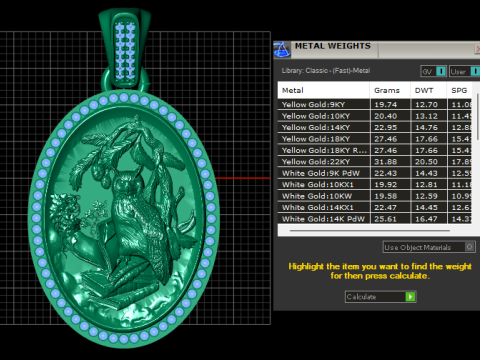480x360 pixels.
Task: Click the 22.95 grams value
Action: coord(386,128)
